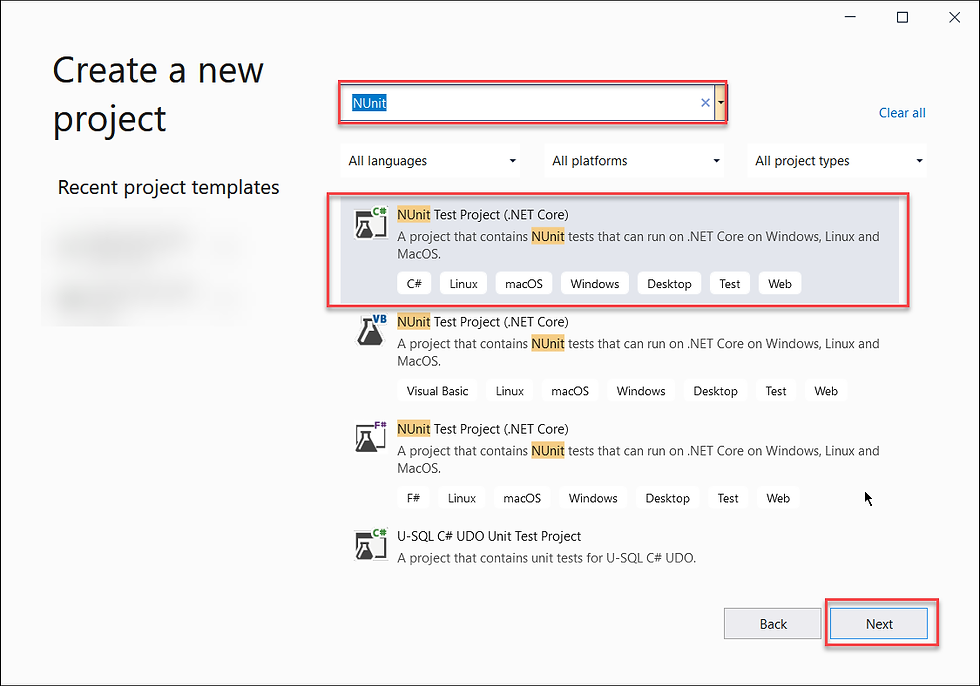Expand the search box history dropdown arrow

click(x=721, y=102)
